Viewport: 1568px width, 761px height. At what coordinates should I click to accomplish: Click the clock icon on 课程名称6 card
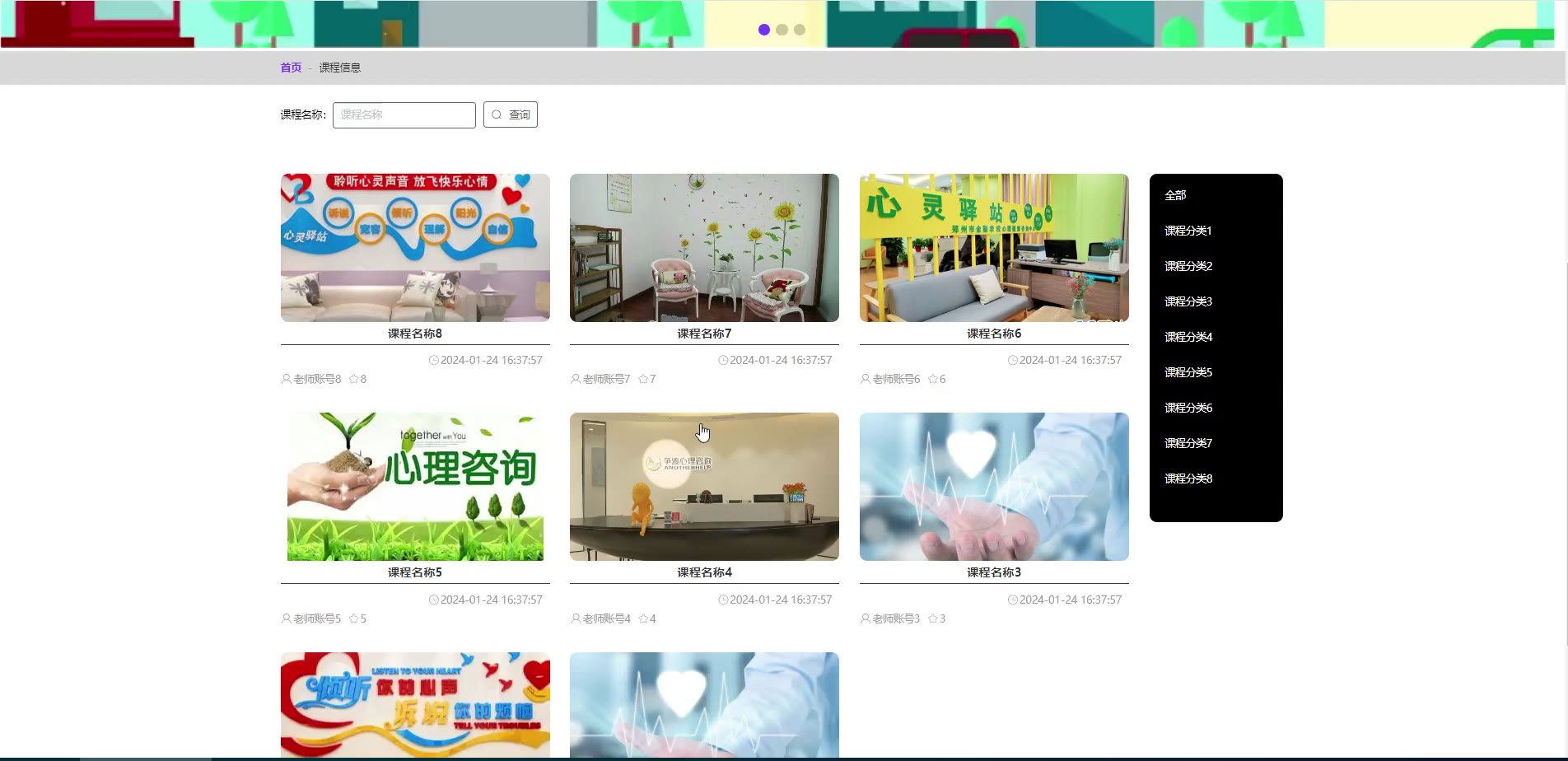[x=1013, y=360]
